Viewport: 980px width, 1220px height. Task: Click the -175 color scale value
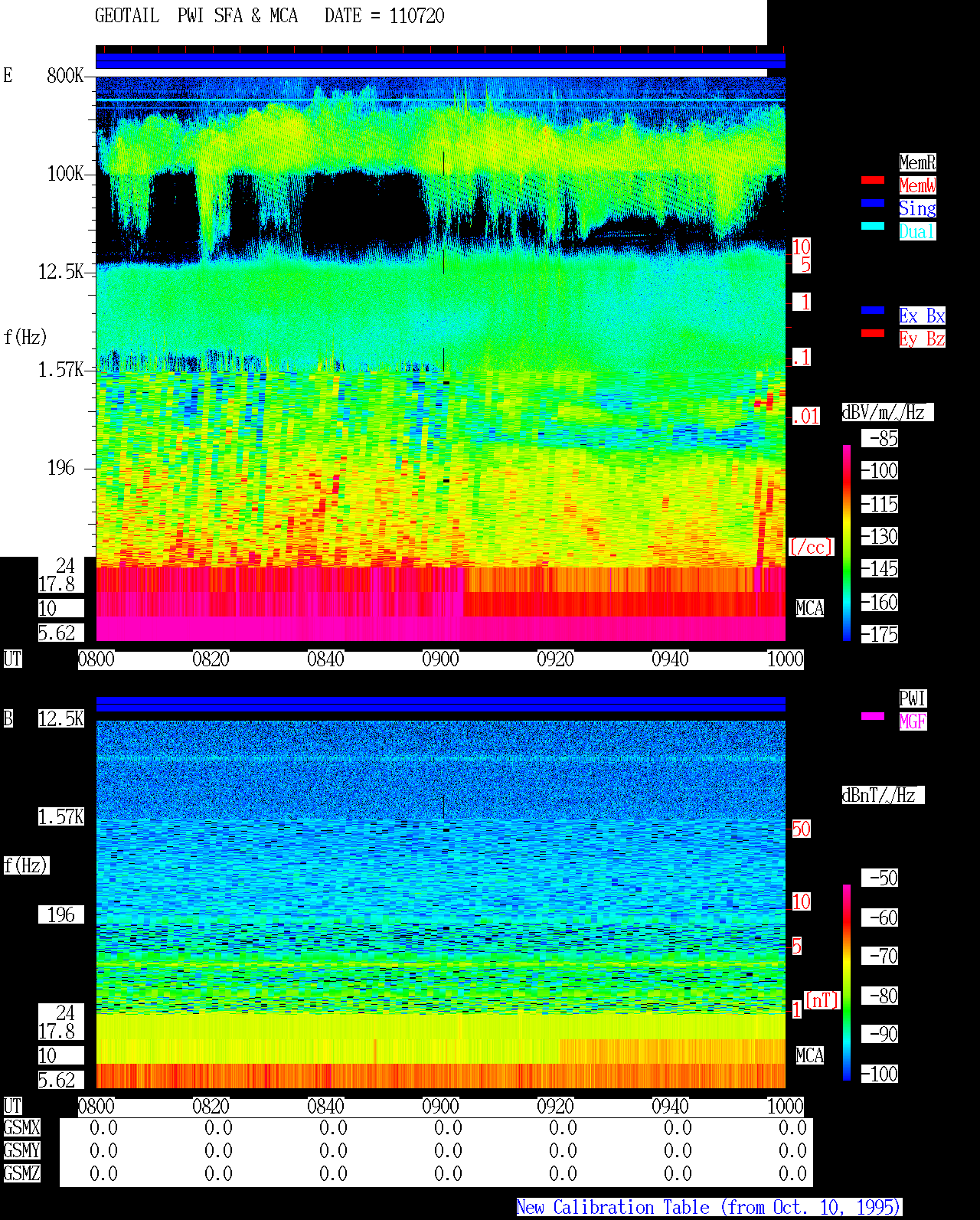[x=880, y=634]
